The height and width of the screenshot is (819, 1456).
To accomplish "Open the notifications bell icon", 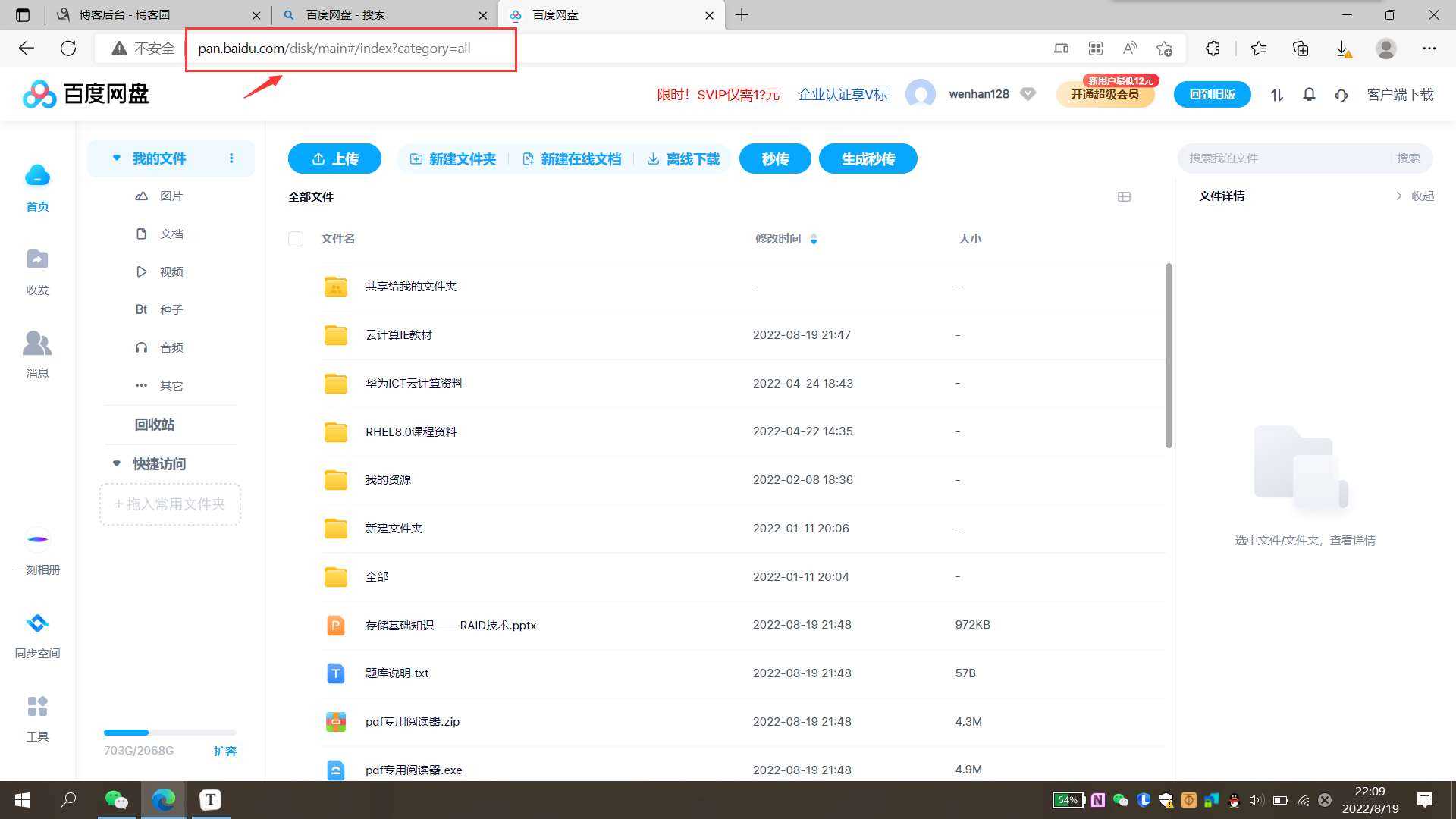I will [1309, 95].
